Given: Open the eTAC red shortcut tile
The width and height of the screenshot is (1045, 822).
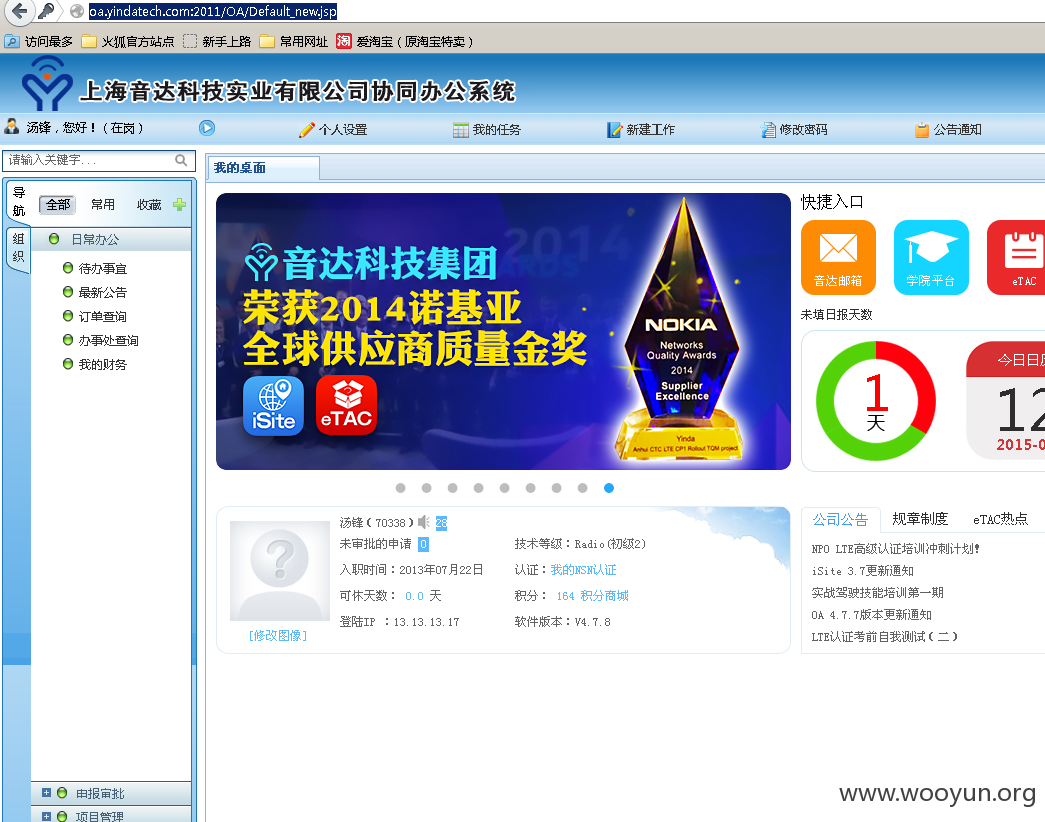Looking at the screenshot, I should [x=1016, y=257].
